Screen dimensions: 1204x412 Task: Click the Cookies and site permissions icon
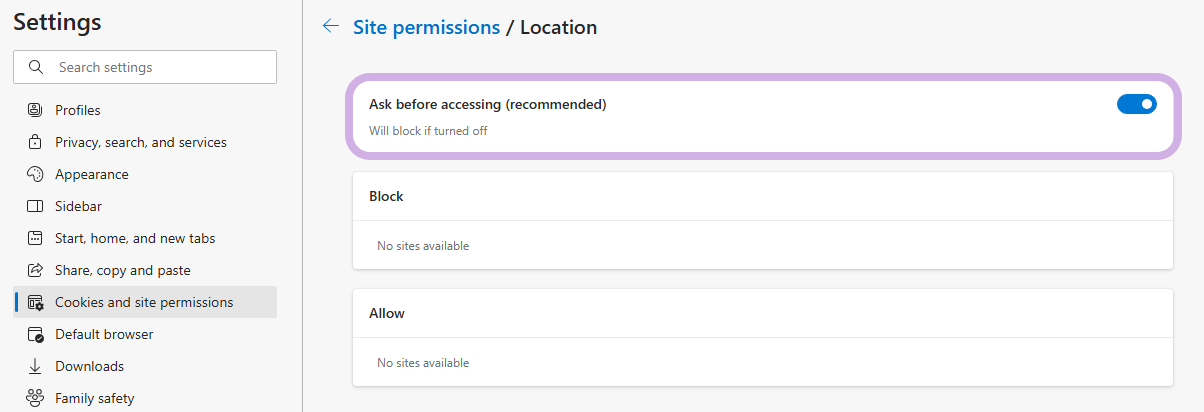pyautogui.click(x=35, y=302)
